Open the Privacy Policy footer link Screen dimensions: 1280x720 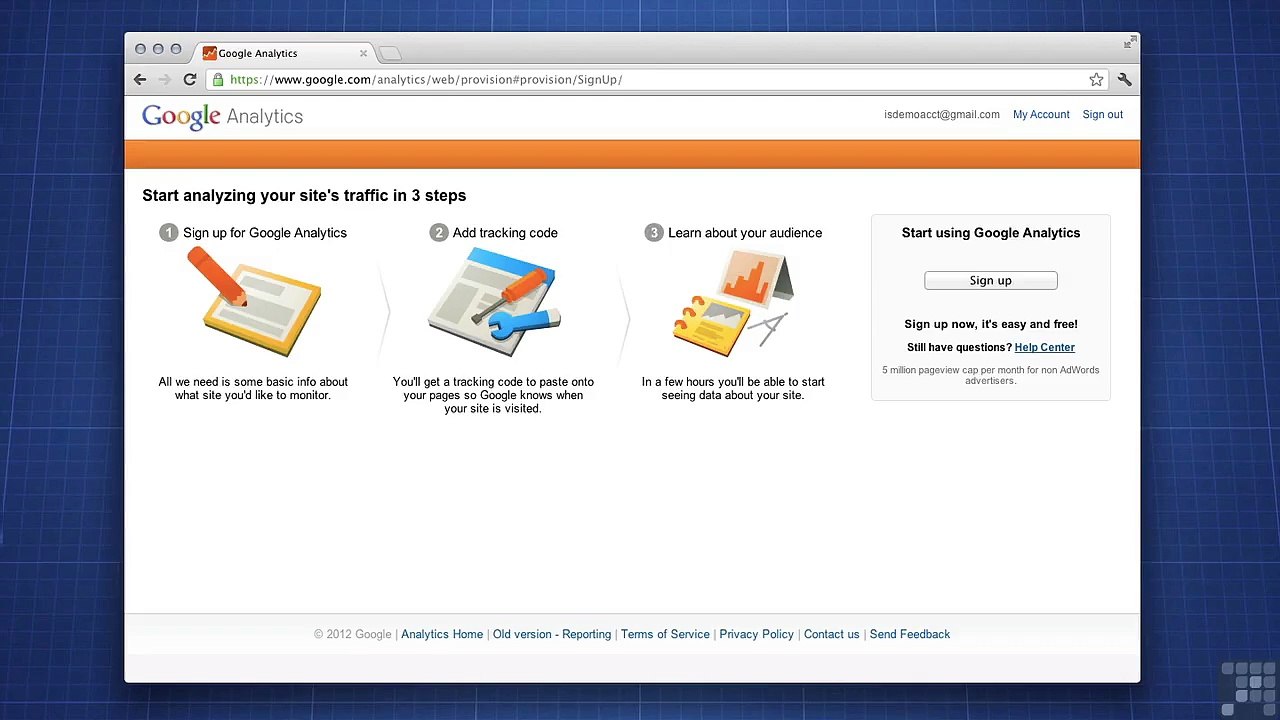[756, 634]
